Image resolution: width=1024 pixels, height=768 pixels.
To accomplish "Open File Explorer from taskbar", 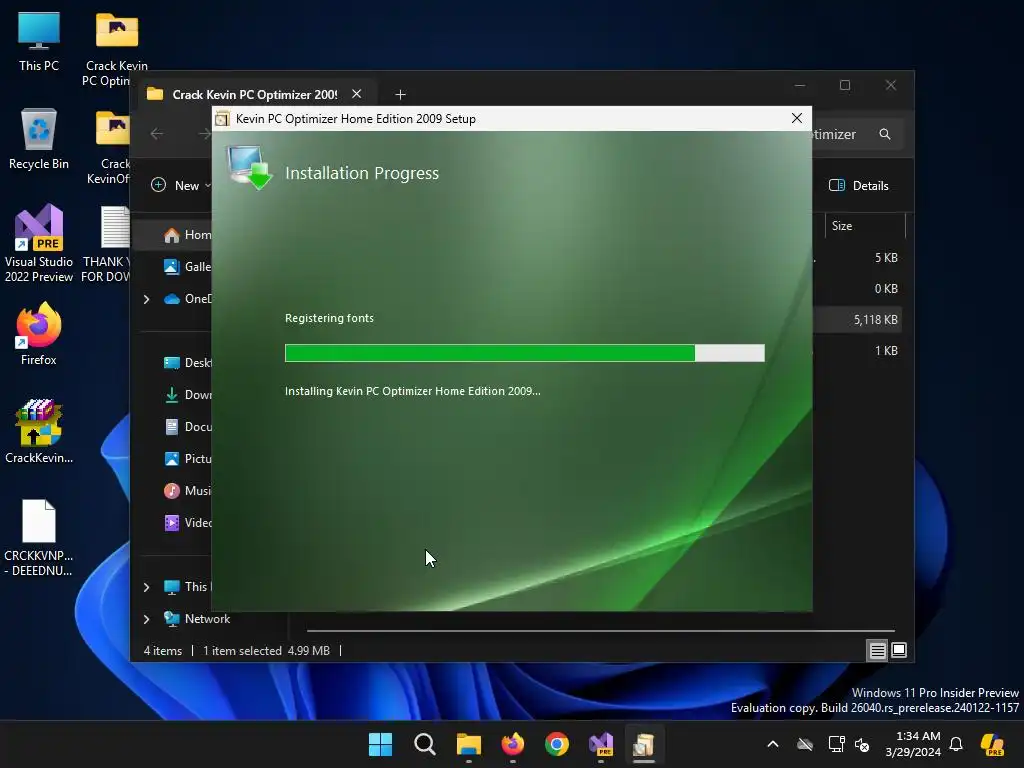I will point(468,744).
